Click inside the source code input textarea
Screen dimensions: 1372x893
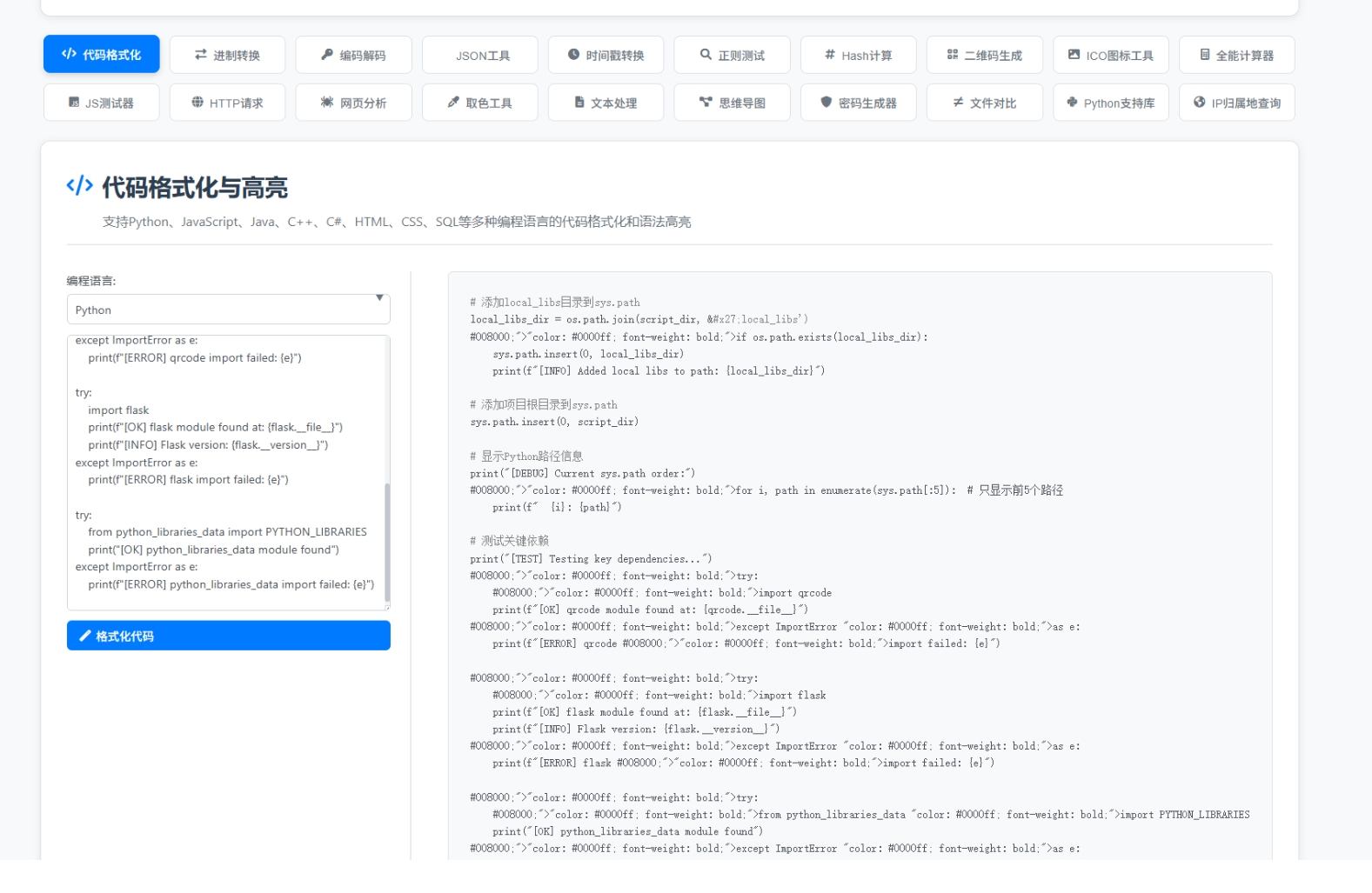[x=226, y=472]
